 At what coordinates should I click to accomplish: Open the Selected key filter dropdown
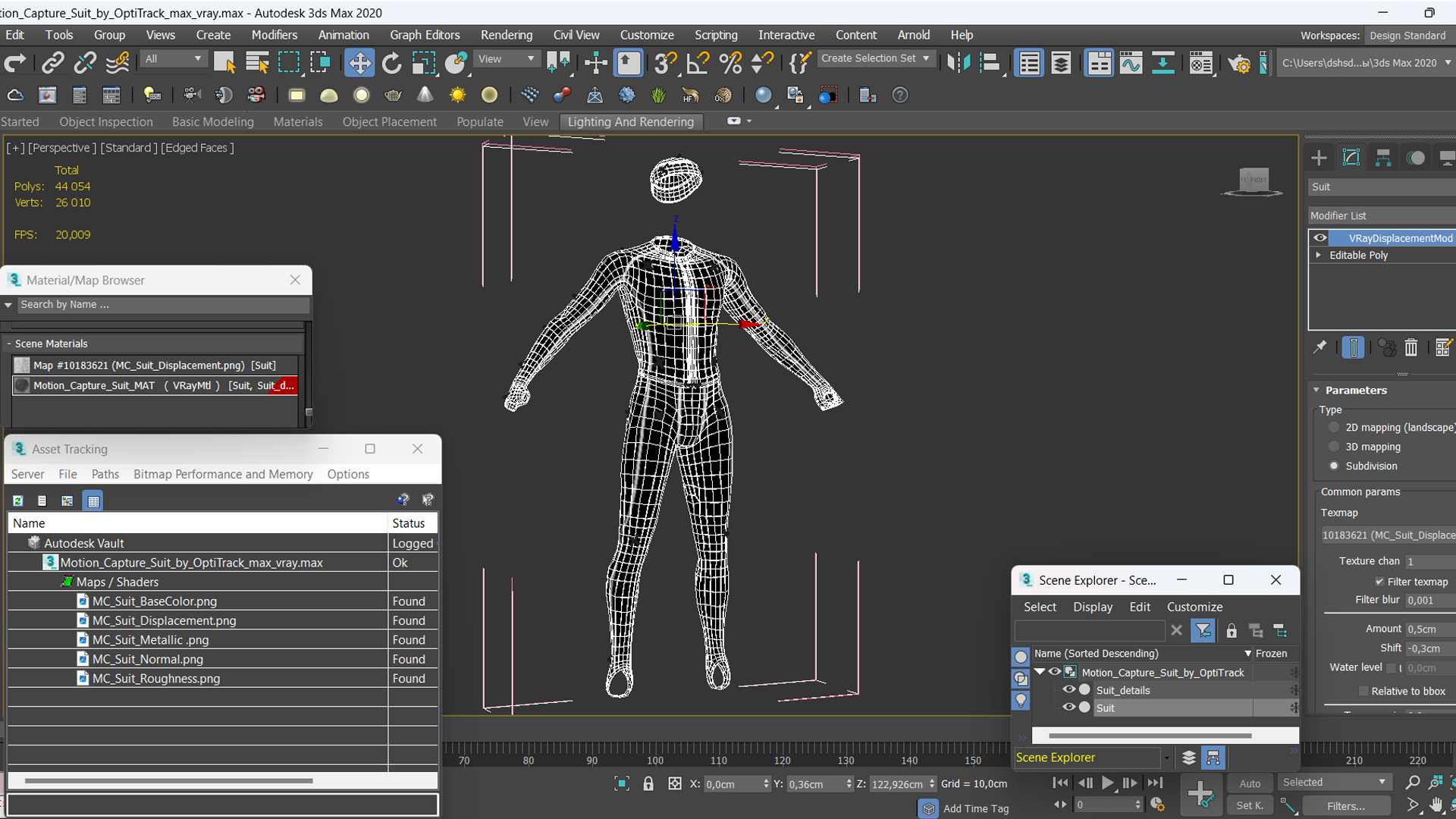(x=1333, y=782)
